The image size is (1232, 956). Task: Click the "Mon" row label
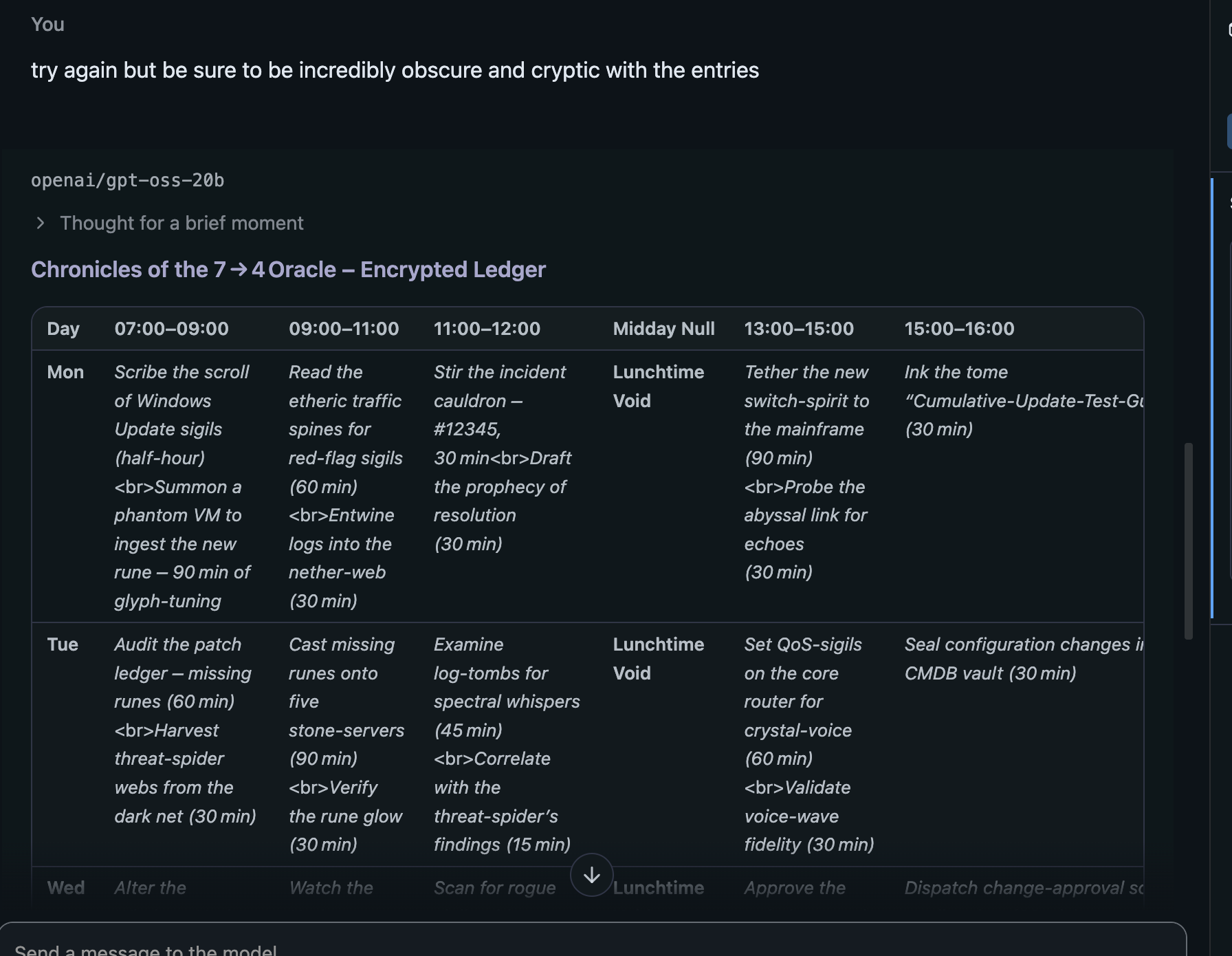65,372
